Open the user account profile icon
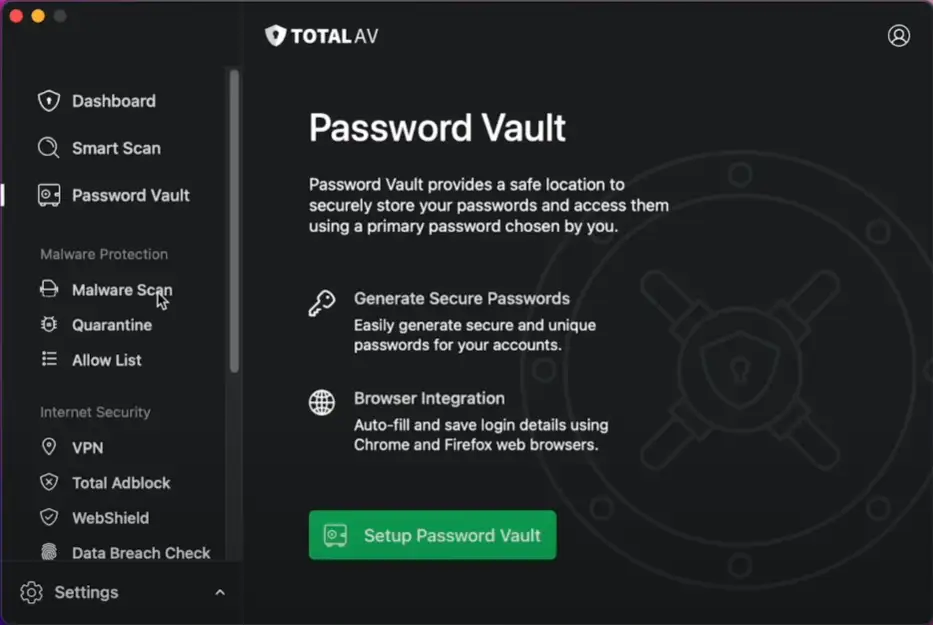Screen dimensions: 933x625 899,36
